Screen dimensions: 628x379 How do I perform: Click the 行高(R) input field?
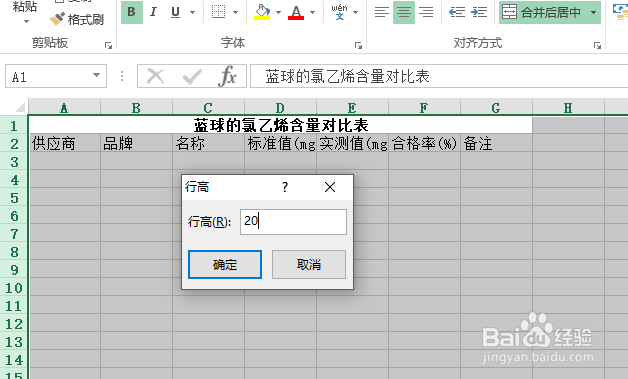[293, 222]
